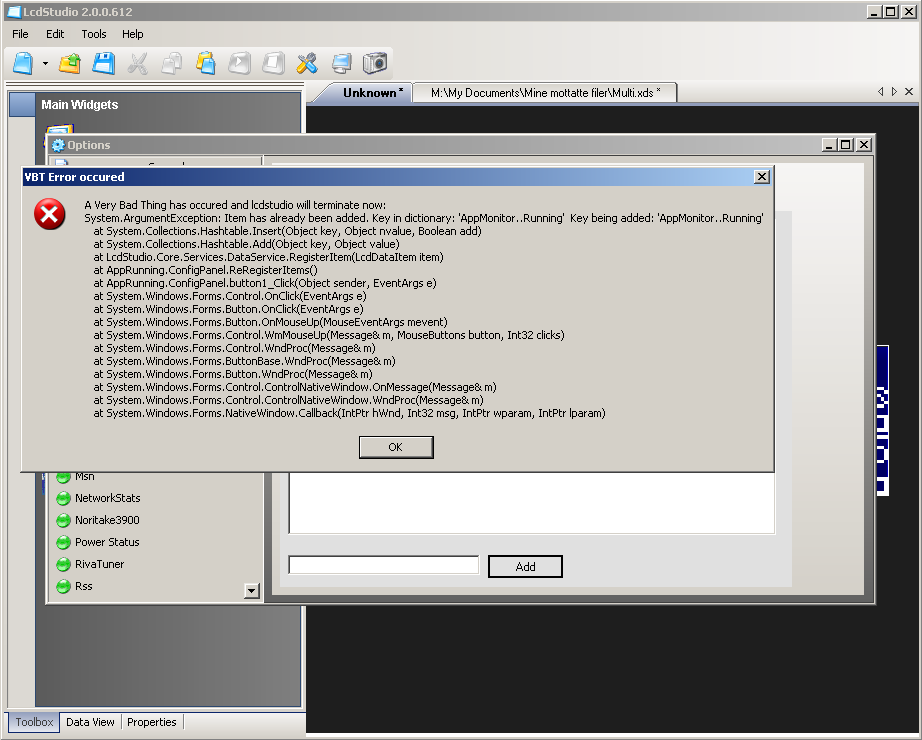The height and width of the screenshot is (740, 922).
Task: Click the Stop square icon
Action: click(273, 63)
